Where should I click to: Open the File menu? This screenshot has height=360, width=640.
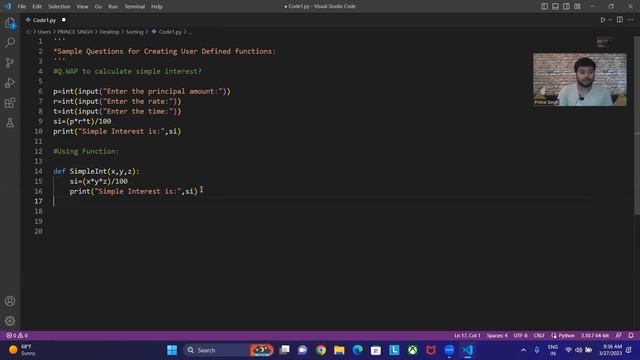pos(22,7)
